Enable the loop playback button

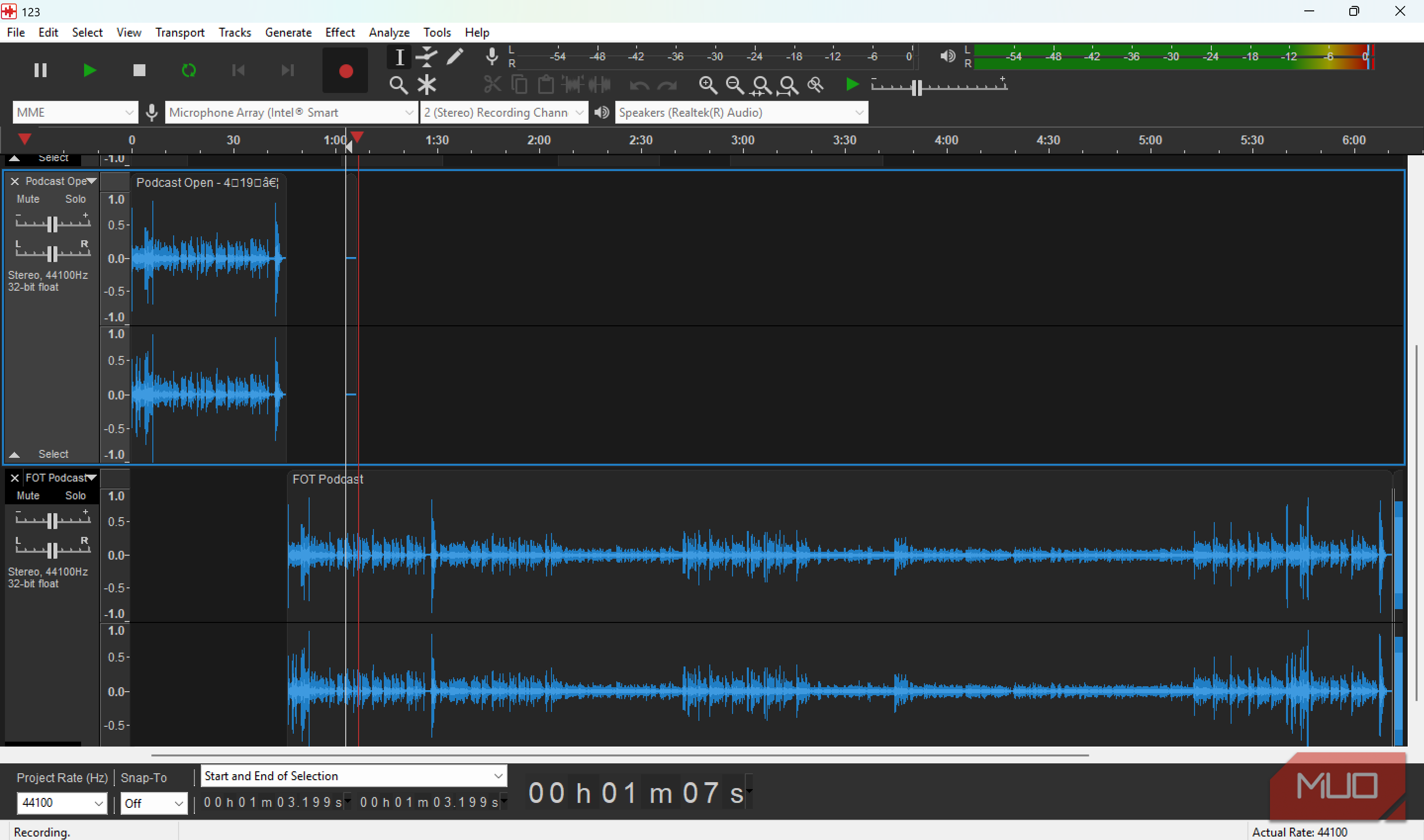coord(188,70)
